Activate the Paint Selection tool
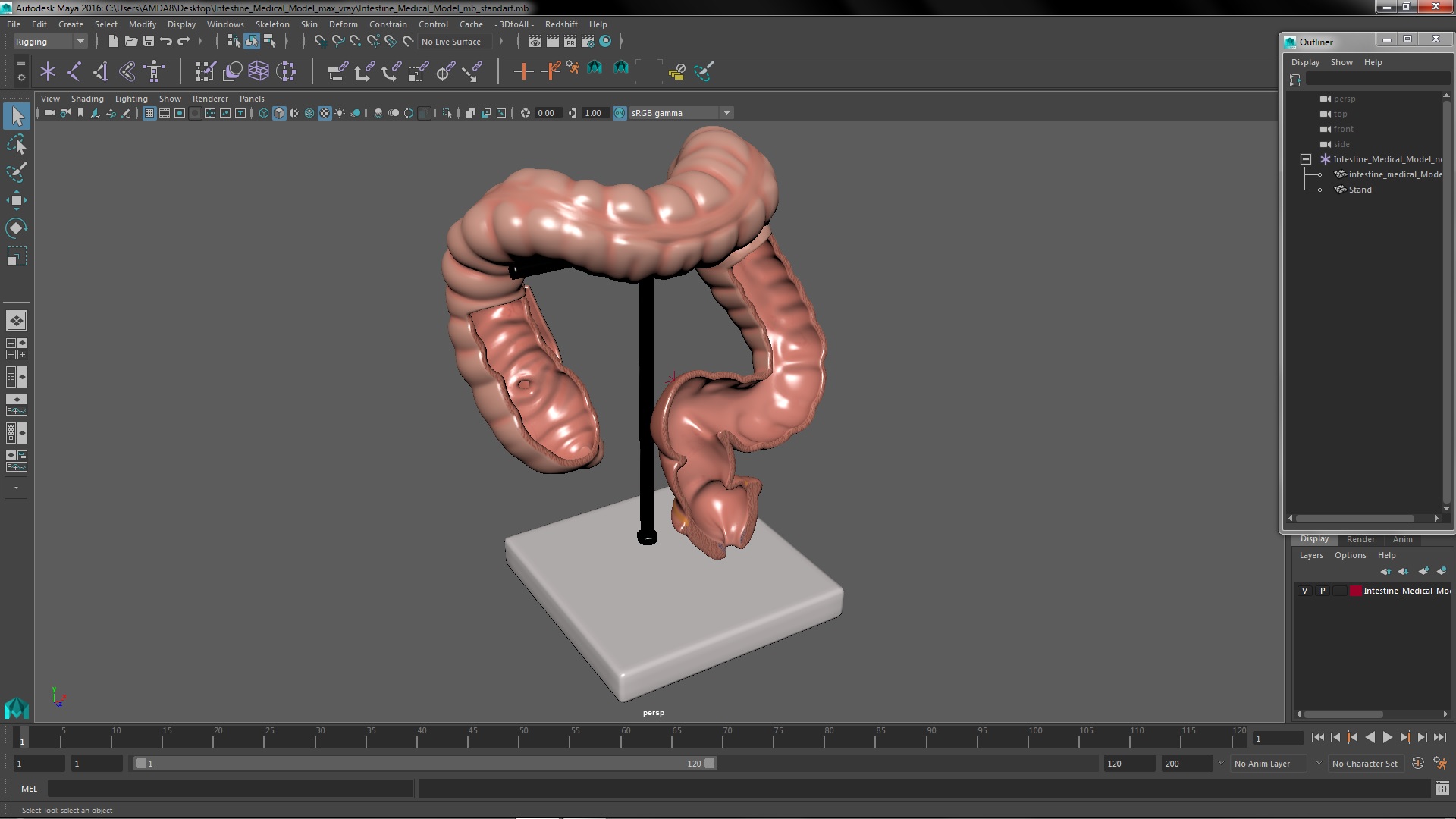This screenshot has height=819, width=1456. (x=16, y=172)
